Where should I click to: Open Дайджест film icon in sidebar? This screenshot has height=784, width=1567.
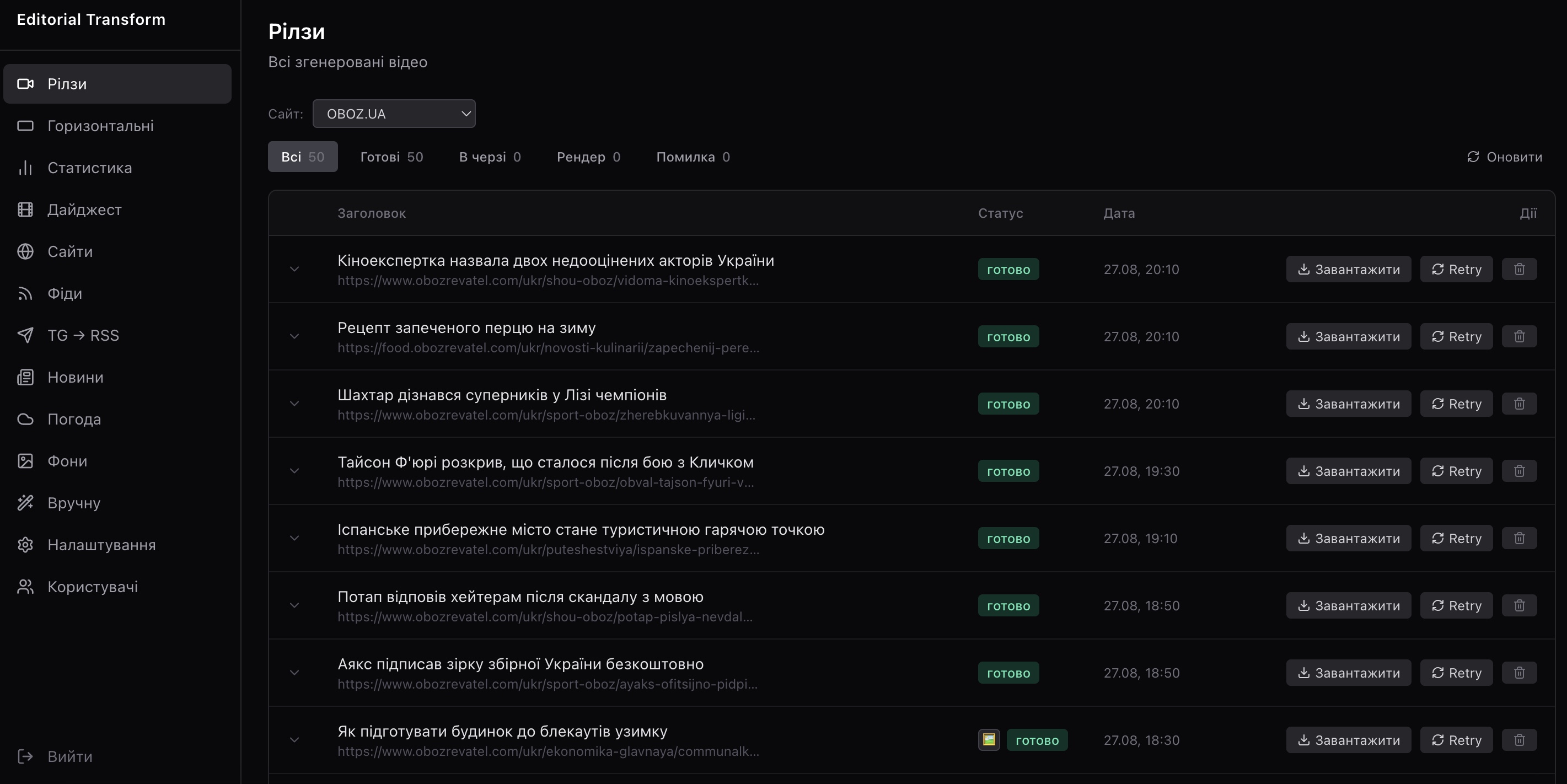coord(25,210)
